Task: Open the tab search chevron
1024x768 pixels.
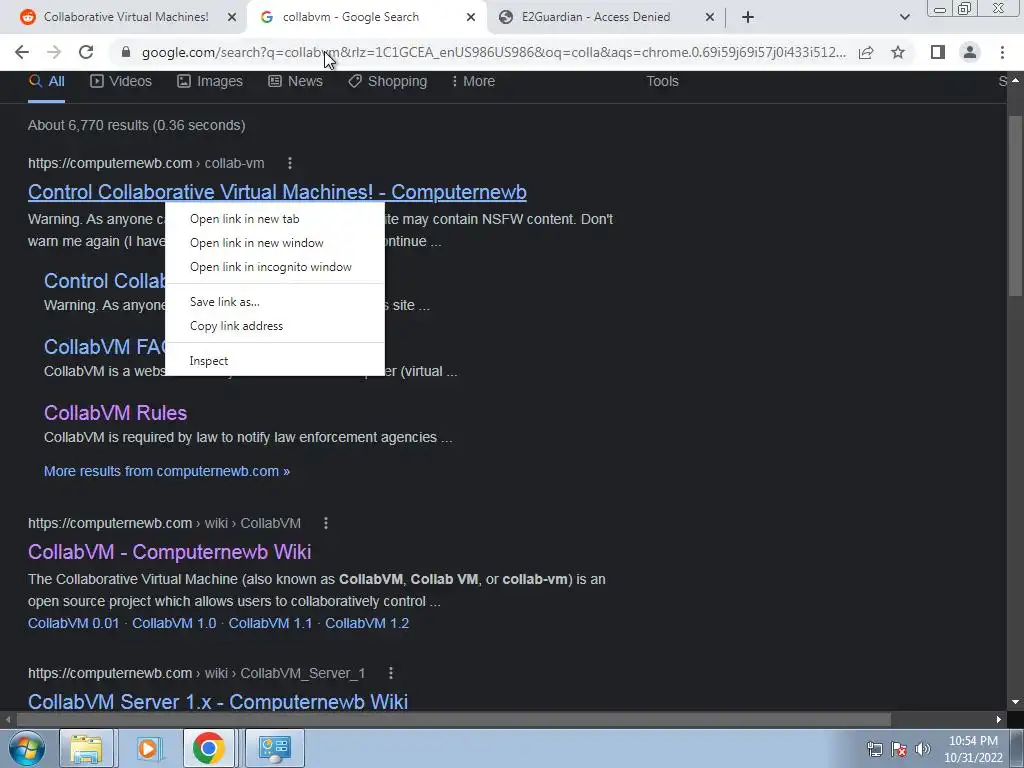Action: tap(904, 17)
